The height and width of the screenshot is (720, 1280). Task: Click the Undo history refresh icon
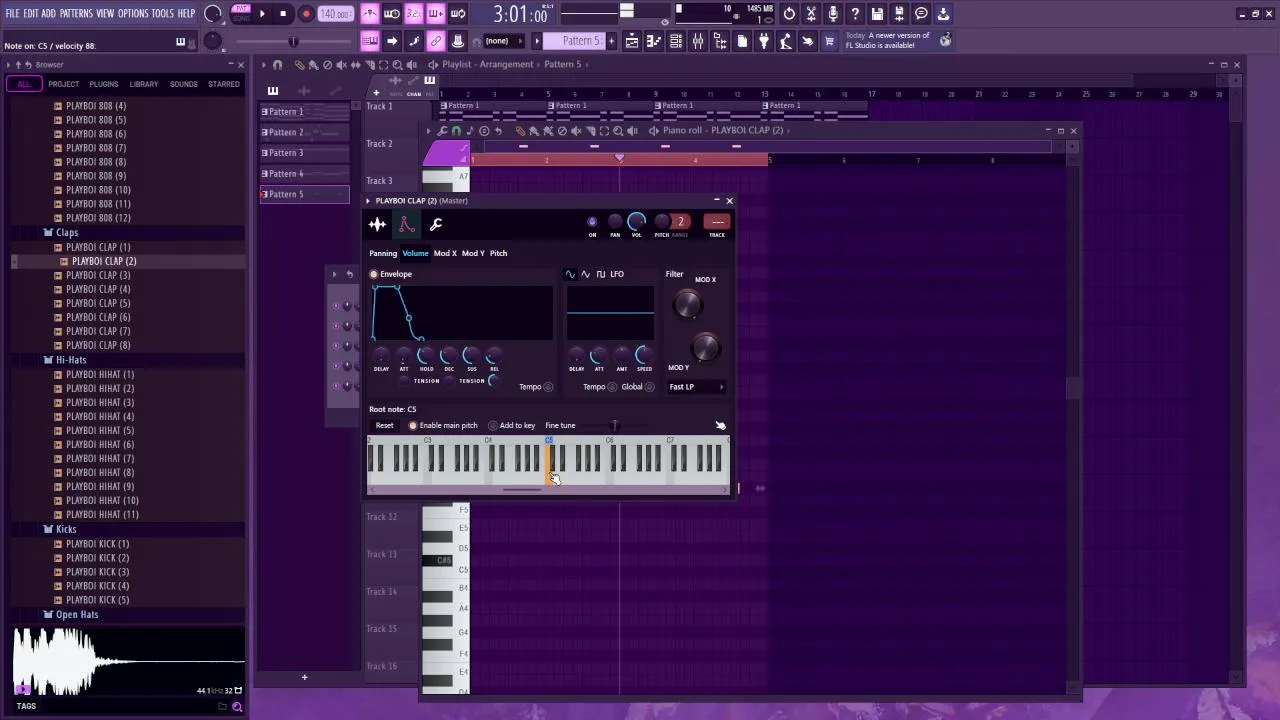[x=789, y=14]
